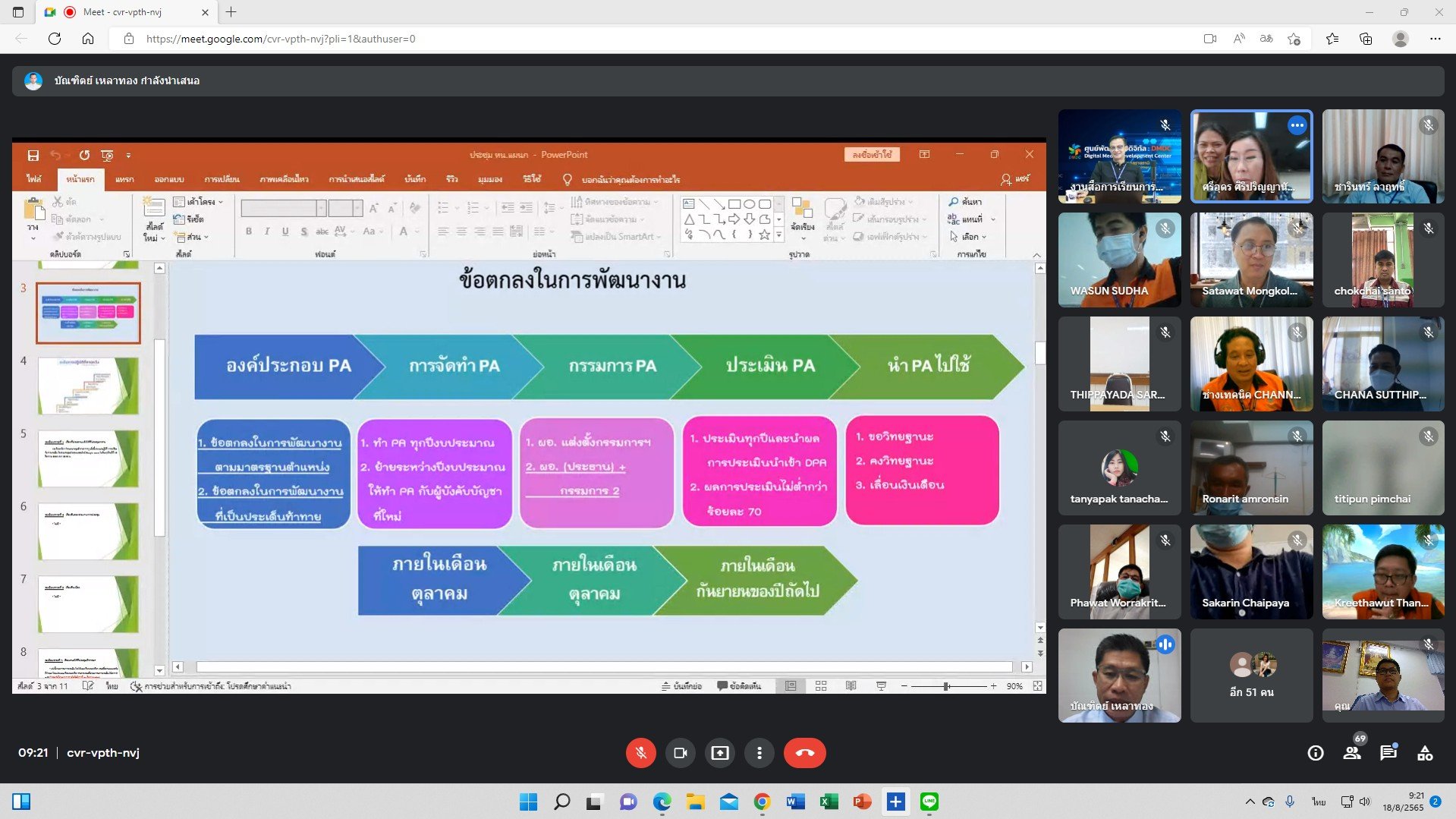Select the Meet - cvr-vpth-nvj browser tab

(121, 12)
